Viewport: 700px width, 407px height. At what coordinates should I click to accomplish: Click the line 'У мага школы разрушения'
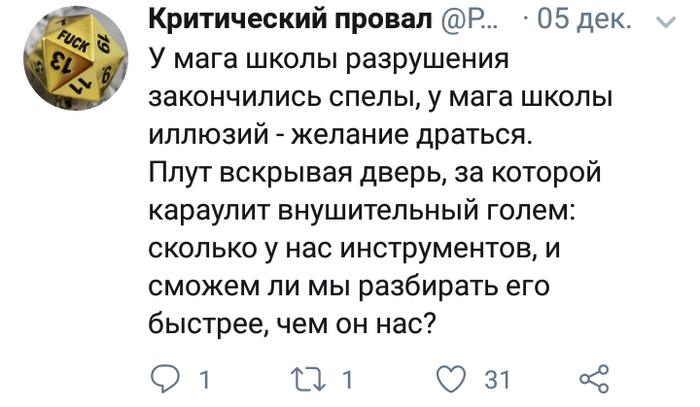pos(329,60)
